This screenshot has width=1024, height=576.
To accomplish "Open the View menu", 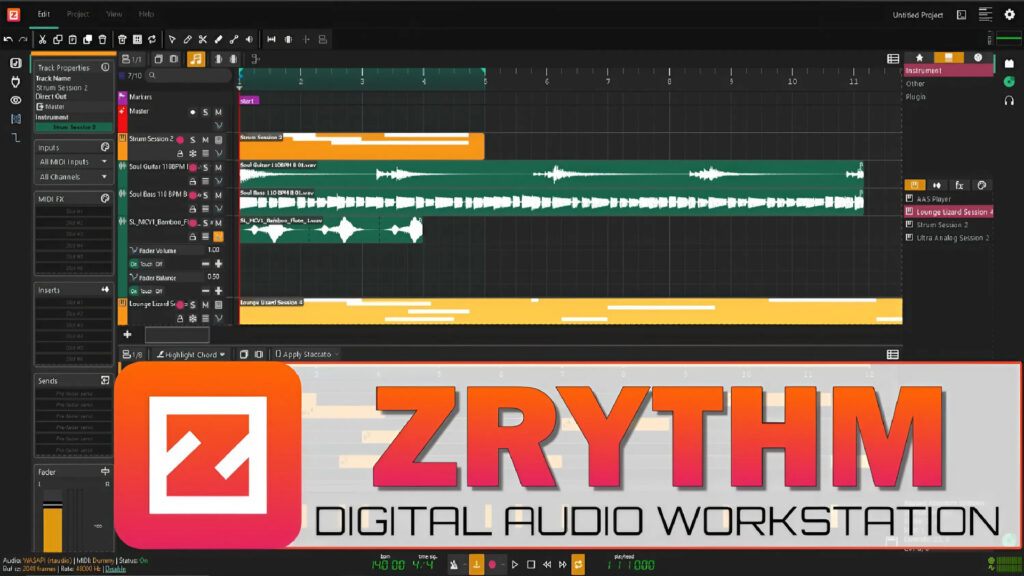I will coord(114,14).
